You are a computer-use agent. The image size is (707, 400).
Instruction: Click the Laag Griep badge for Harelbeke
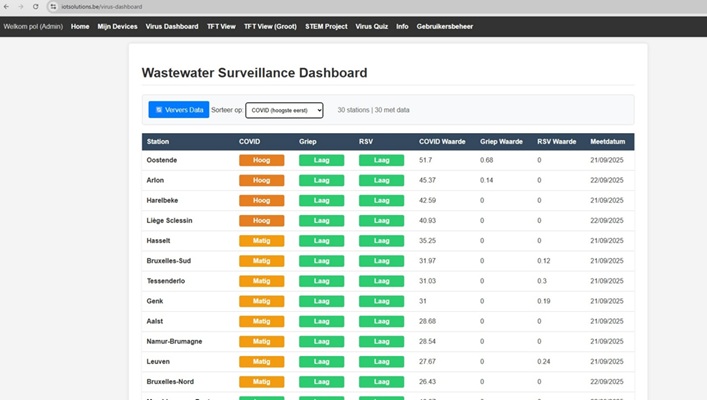click(321, 200)
